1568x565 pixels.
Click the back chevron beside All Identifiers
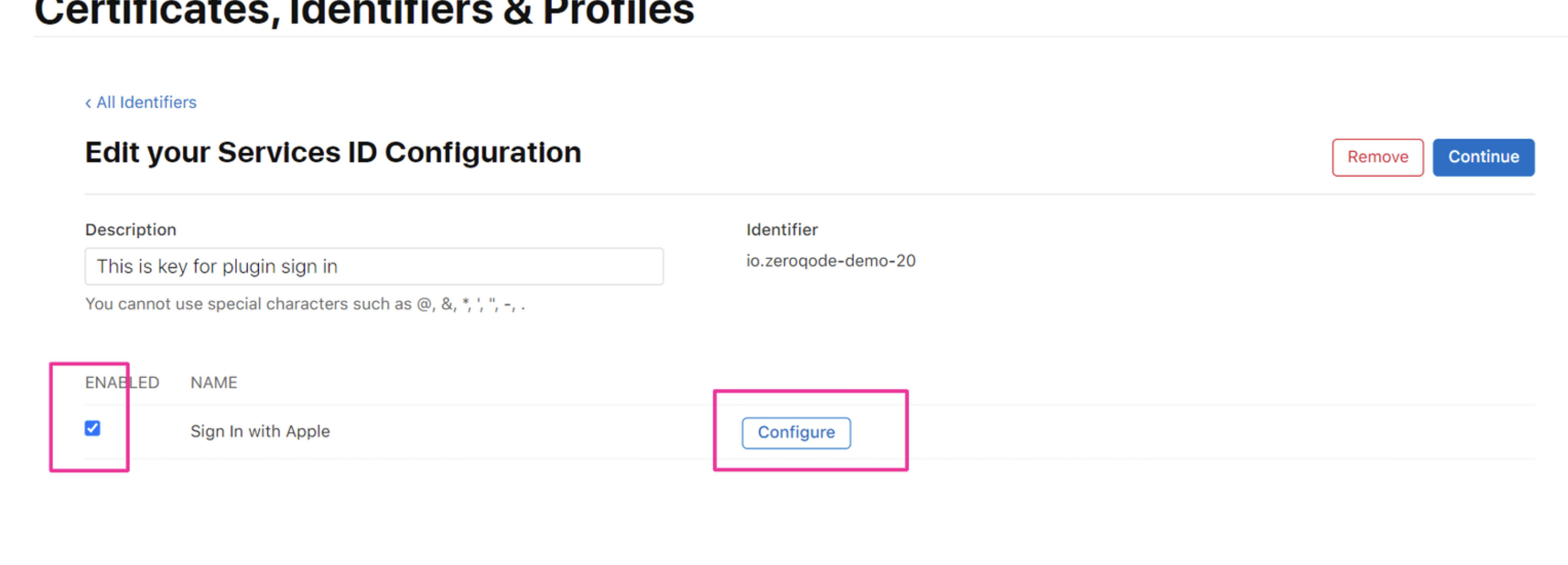tap(88, 103)
